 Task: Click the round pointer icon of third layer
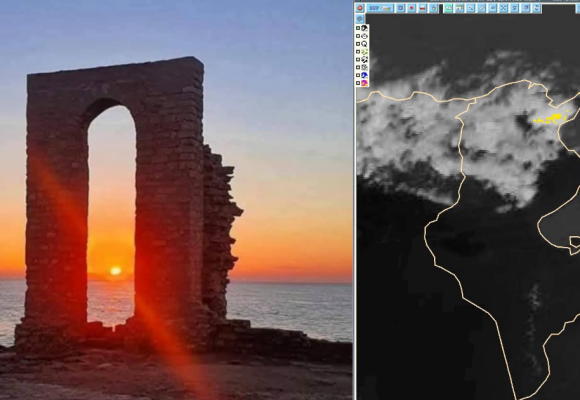(364, 44)
